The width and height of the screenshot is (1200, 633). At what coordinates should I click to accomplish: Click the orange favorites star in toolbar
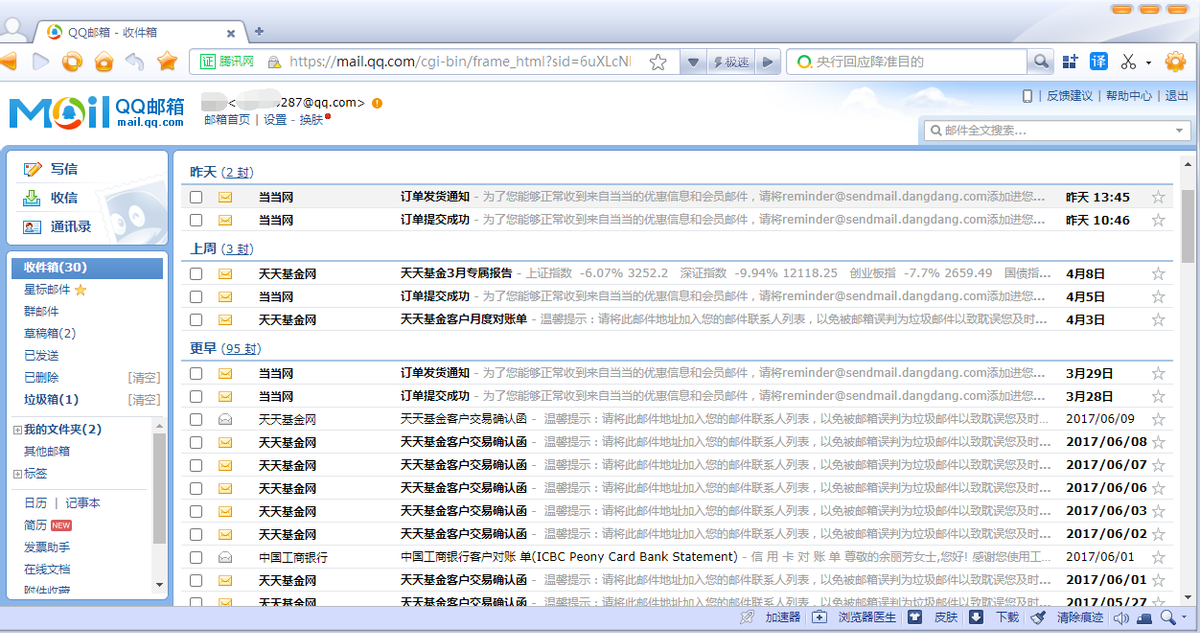tap(167, 62)
